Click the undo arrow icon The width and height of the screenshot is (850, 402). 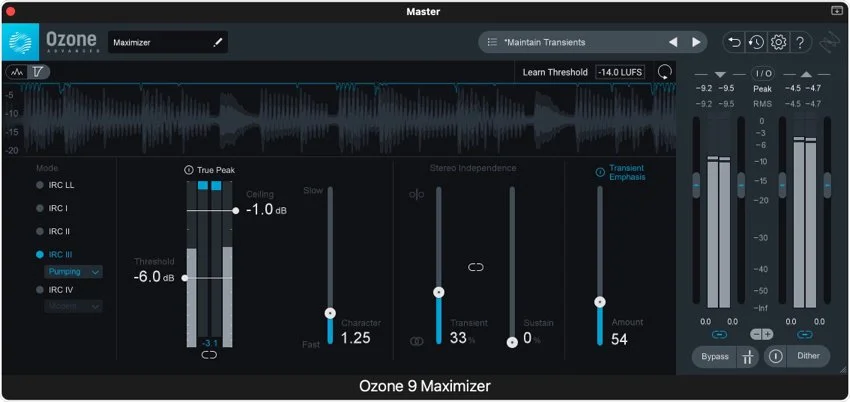pos(735,42)
